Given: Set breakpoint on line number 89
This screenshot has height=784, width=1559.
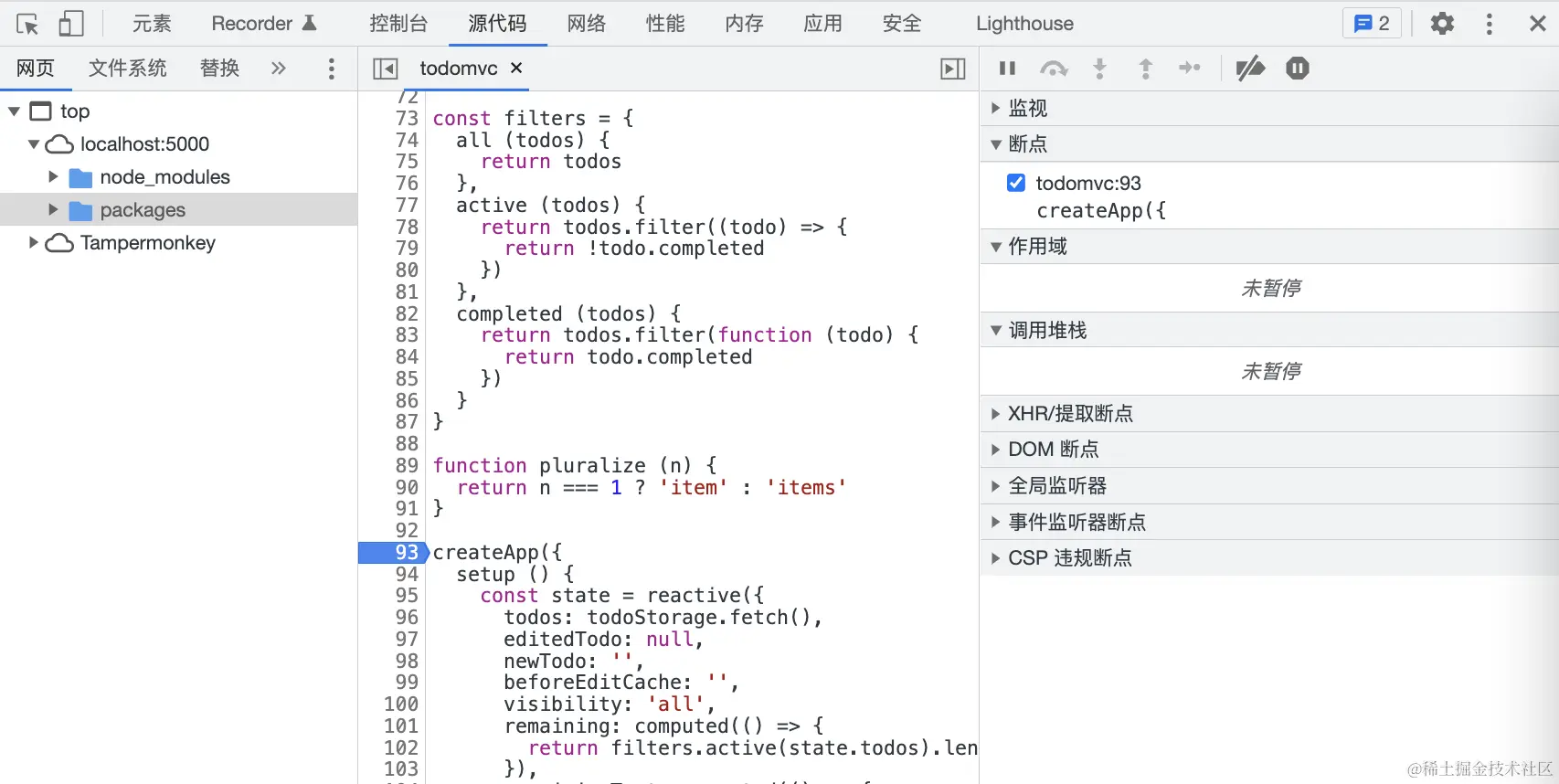Looking at the screenshot, I should pos(407,466).
